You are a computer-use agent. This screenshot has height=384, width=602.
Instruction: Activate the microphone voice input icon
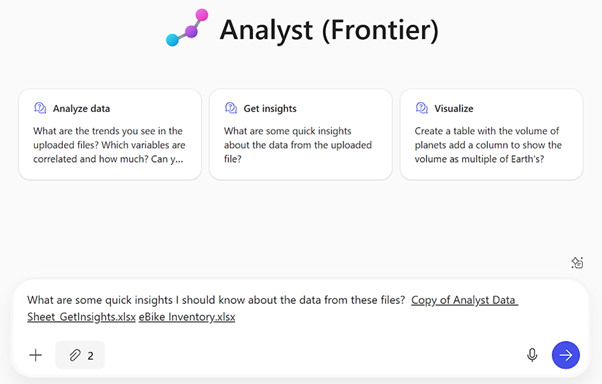pyautogui.click(x=532, y=355)
